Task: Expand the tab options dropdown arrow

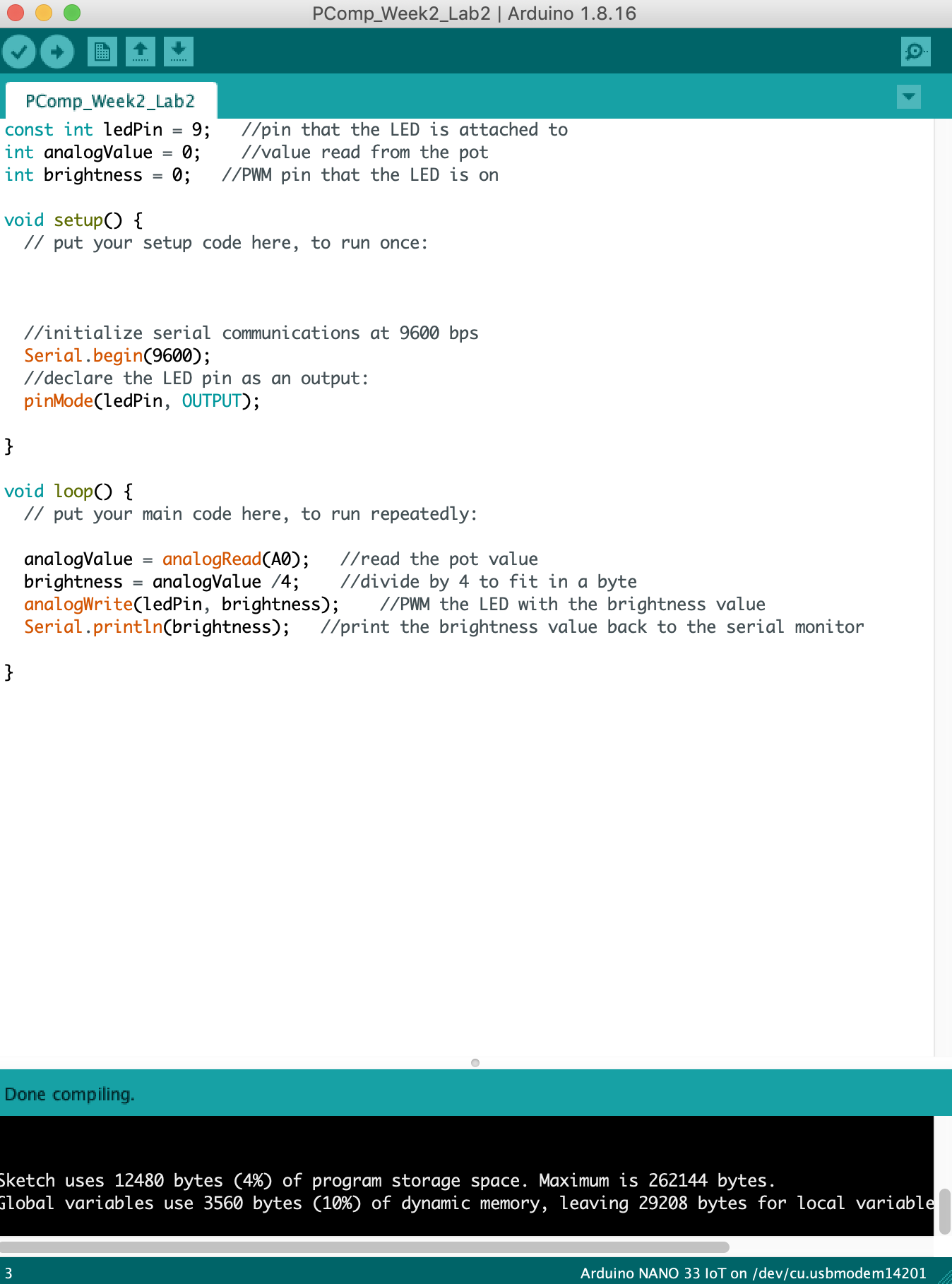Action: pyautogui.click(x=908, y=96)
